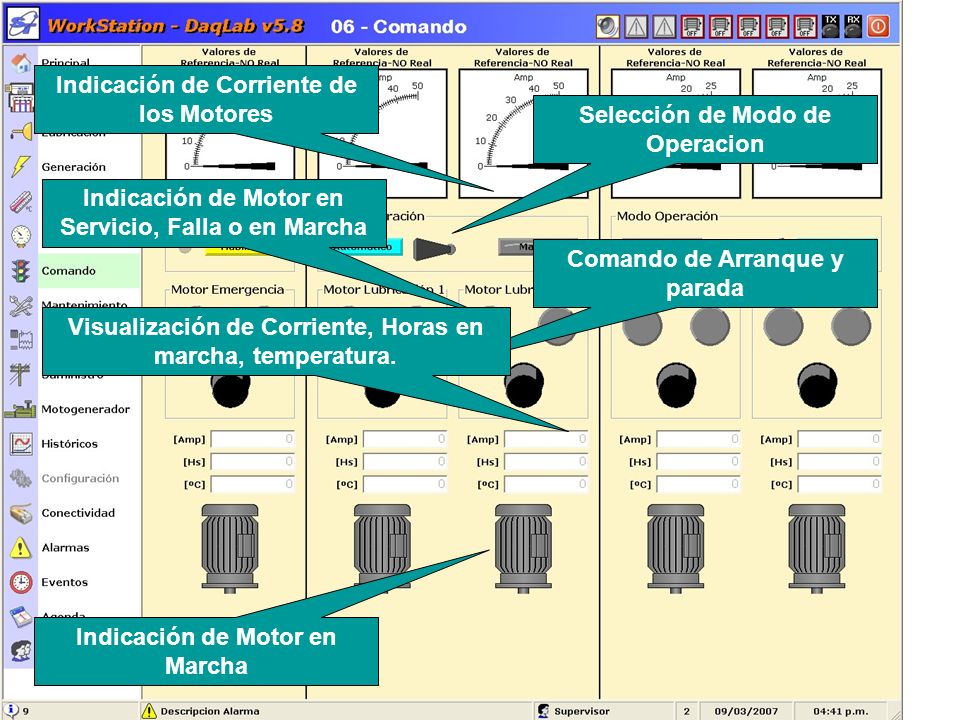Click the Motogenerador engine icon
This screenshot has height=720, width=960.
pos(21,409)
